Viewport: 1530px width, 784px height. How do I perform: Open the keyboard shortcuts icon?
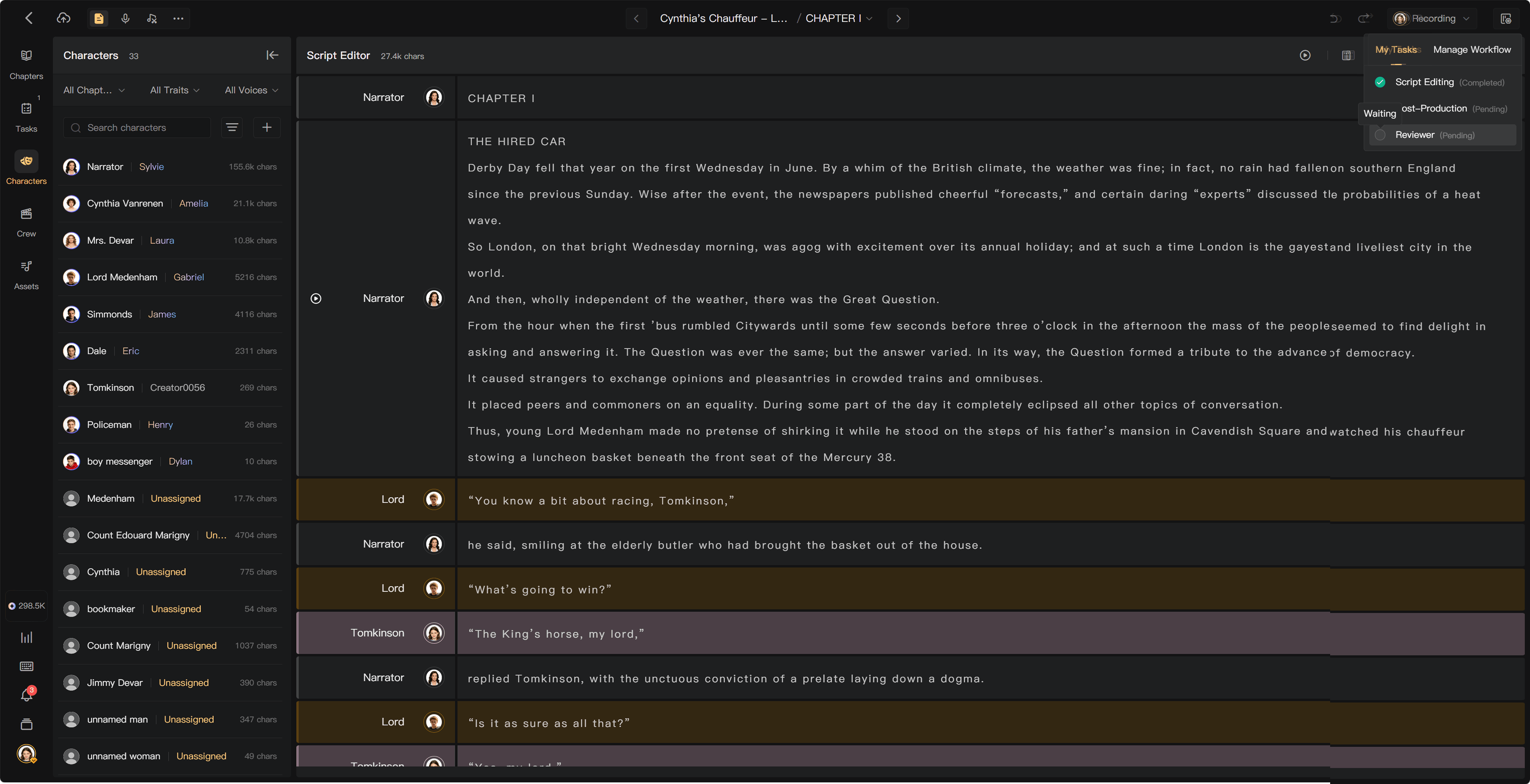tap(27, 666)
